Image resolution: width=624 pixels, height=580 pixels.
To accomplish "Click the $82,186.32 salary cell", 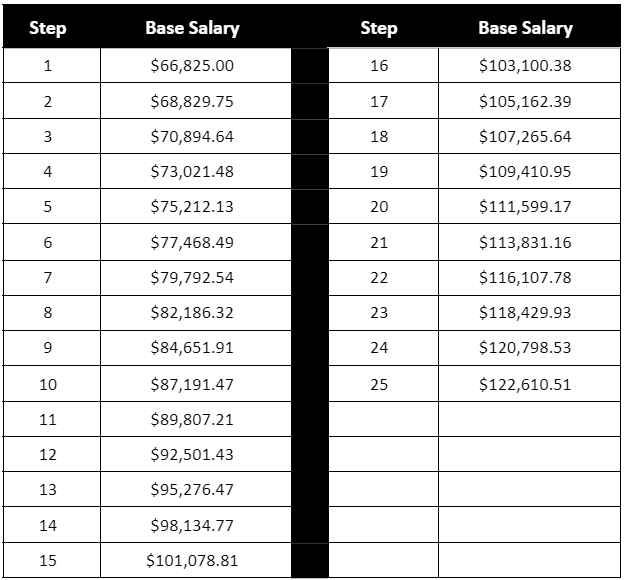I will click(x=192, y=313).
